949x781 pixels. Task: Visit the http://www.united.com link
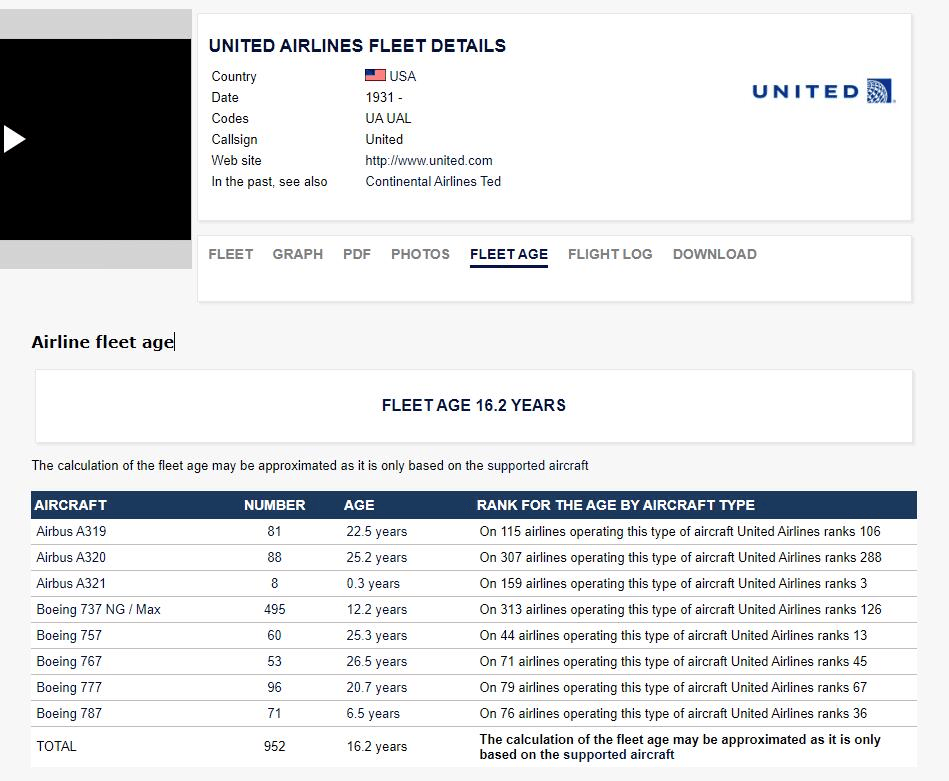click(429, 160)
